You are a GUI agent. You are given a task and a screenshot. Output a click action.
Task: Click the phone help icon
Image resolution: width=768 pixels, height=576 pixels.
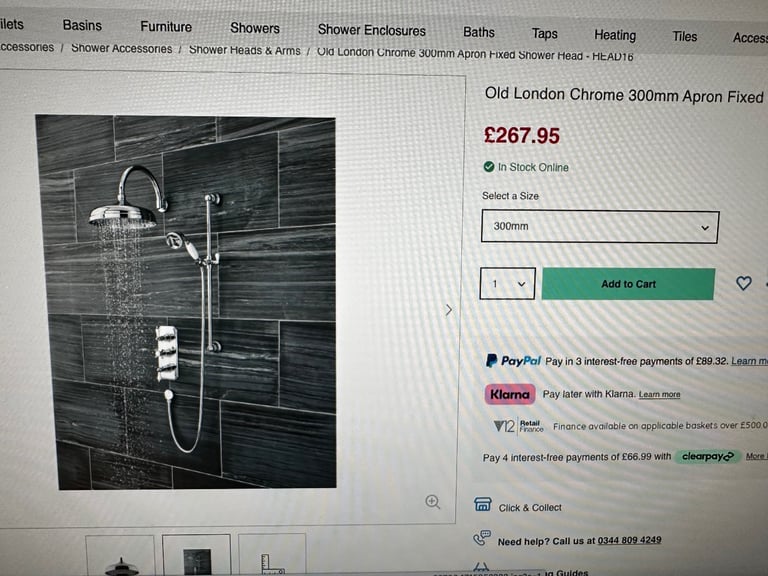tap(481, 537)
